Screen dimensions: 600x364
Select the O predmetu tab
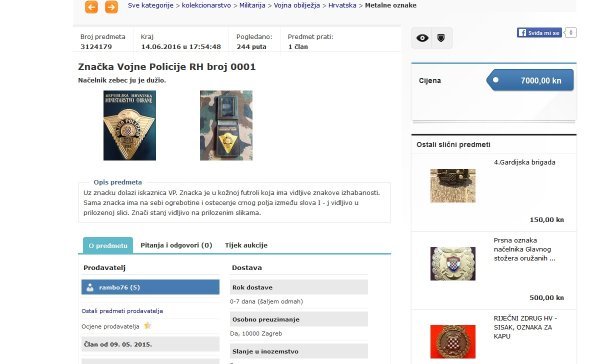coord(108,245)
